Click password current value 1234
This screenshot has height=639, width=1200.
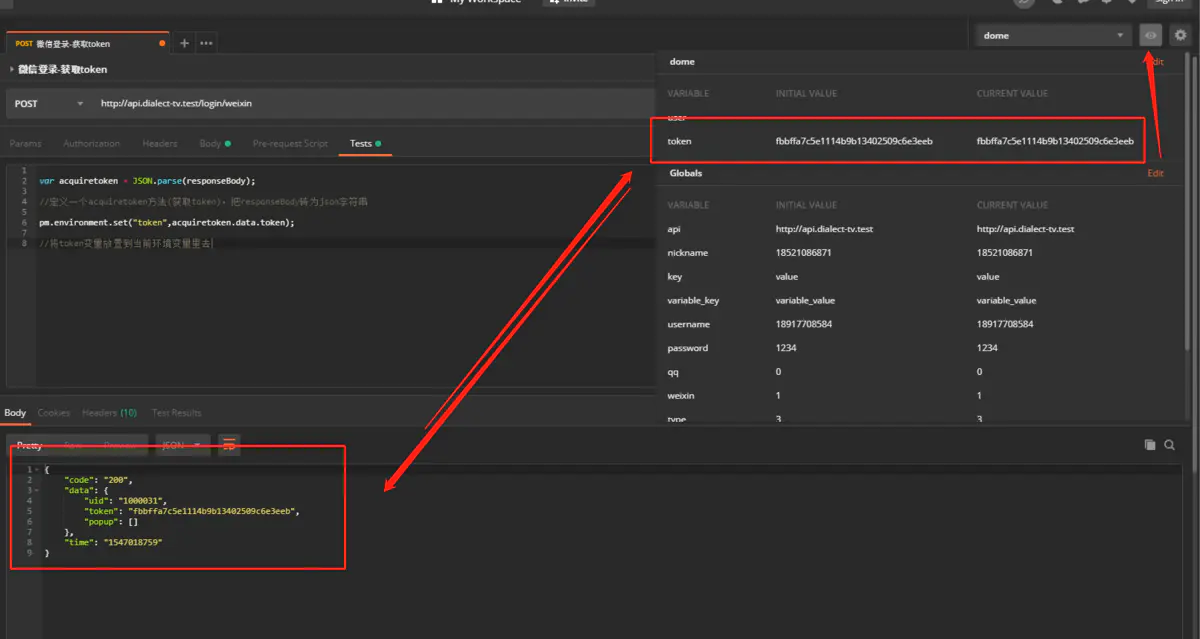pyautogui.click(x=987, y=348)
